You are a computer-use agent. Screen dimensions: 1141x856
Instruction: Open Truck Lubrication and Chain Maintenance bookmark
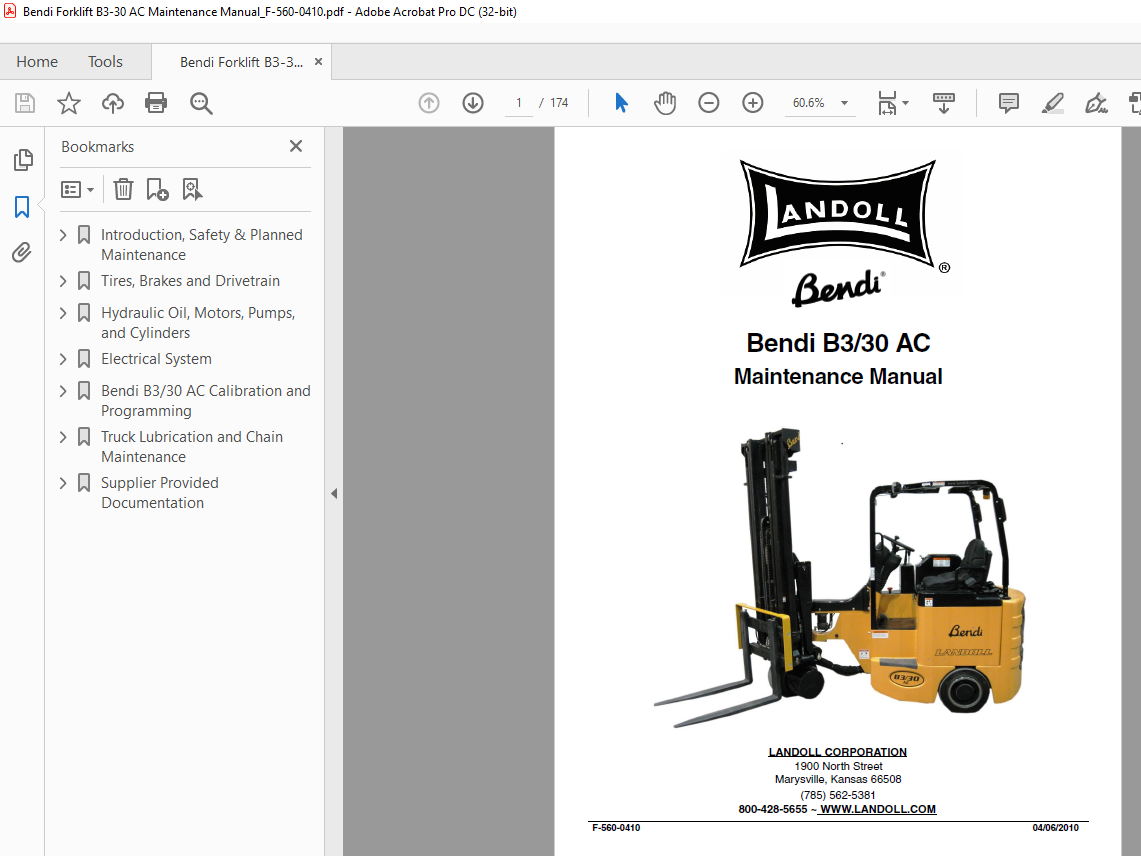pos(192,446)
